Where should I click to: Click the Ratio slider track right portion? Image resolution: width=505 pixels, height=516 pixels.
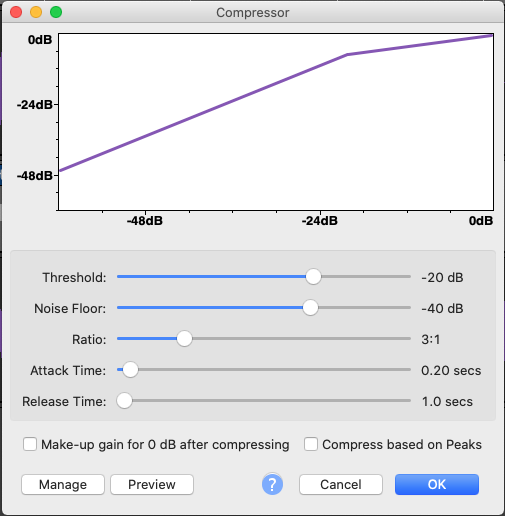(333, 339)
